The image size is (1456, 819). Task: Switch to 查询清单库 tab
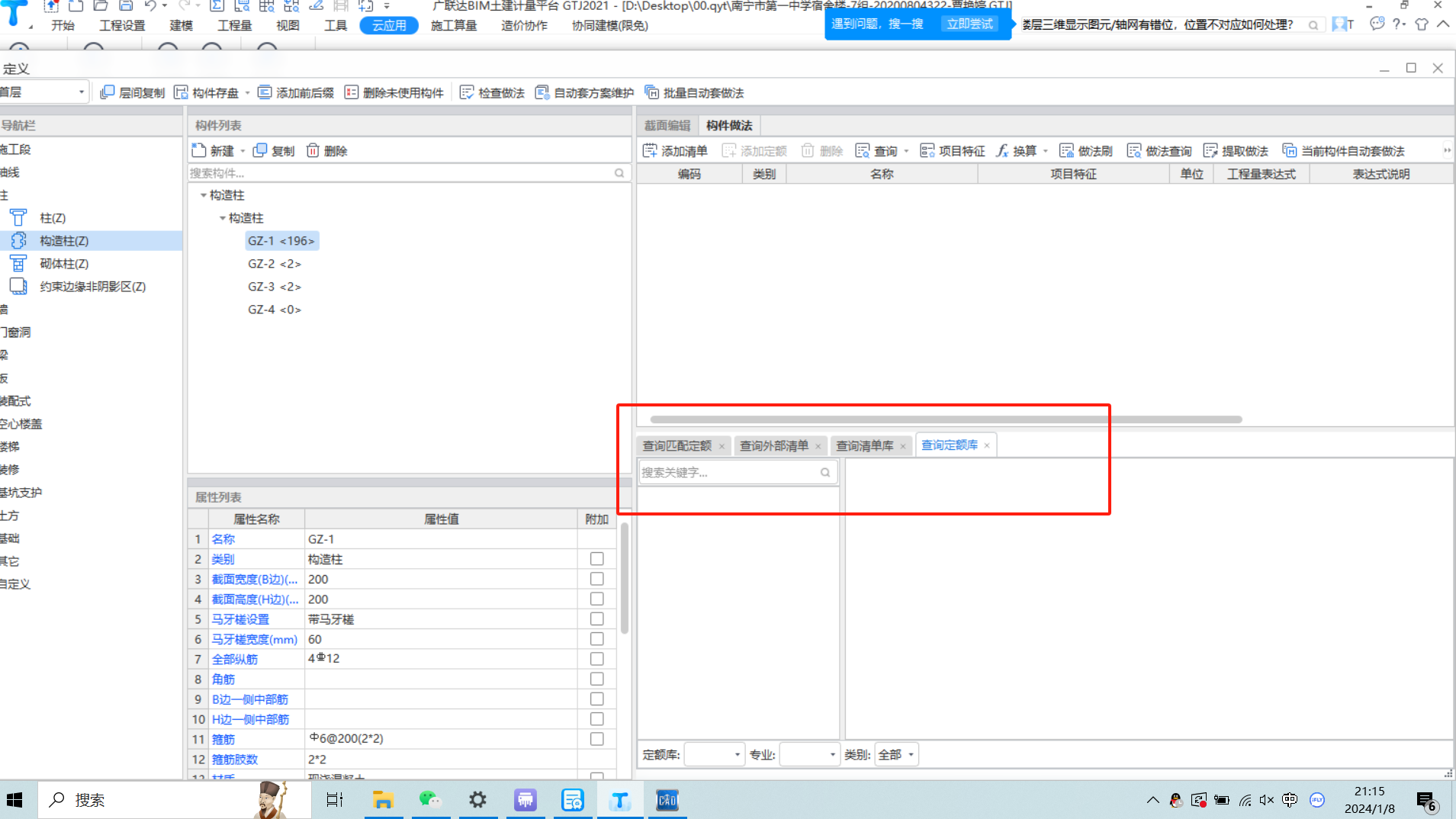pos(865,445)
